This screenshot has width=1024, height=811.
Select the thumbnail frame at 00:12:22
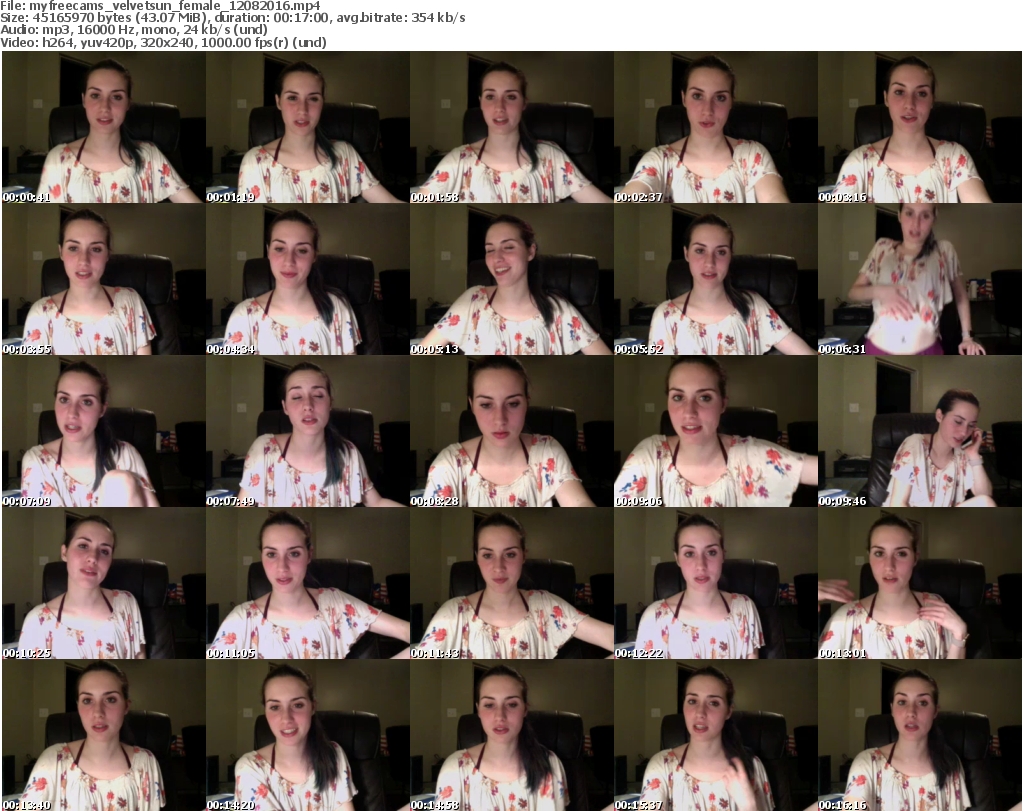pyautogui.click(x=715, y=583)
